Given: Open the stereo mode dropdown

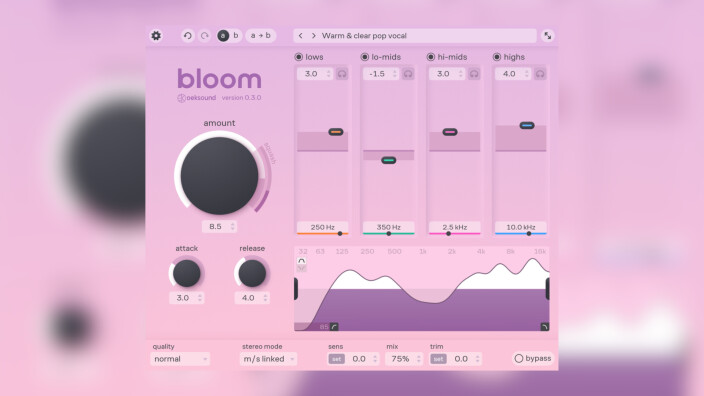Looking at the screenshot, I should pyautogui.click(x=268, y=359).
